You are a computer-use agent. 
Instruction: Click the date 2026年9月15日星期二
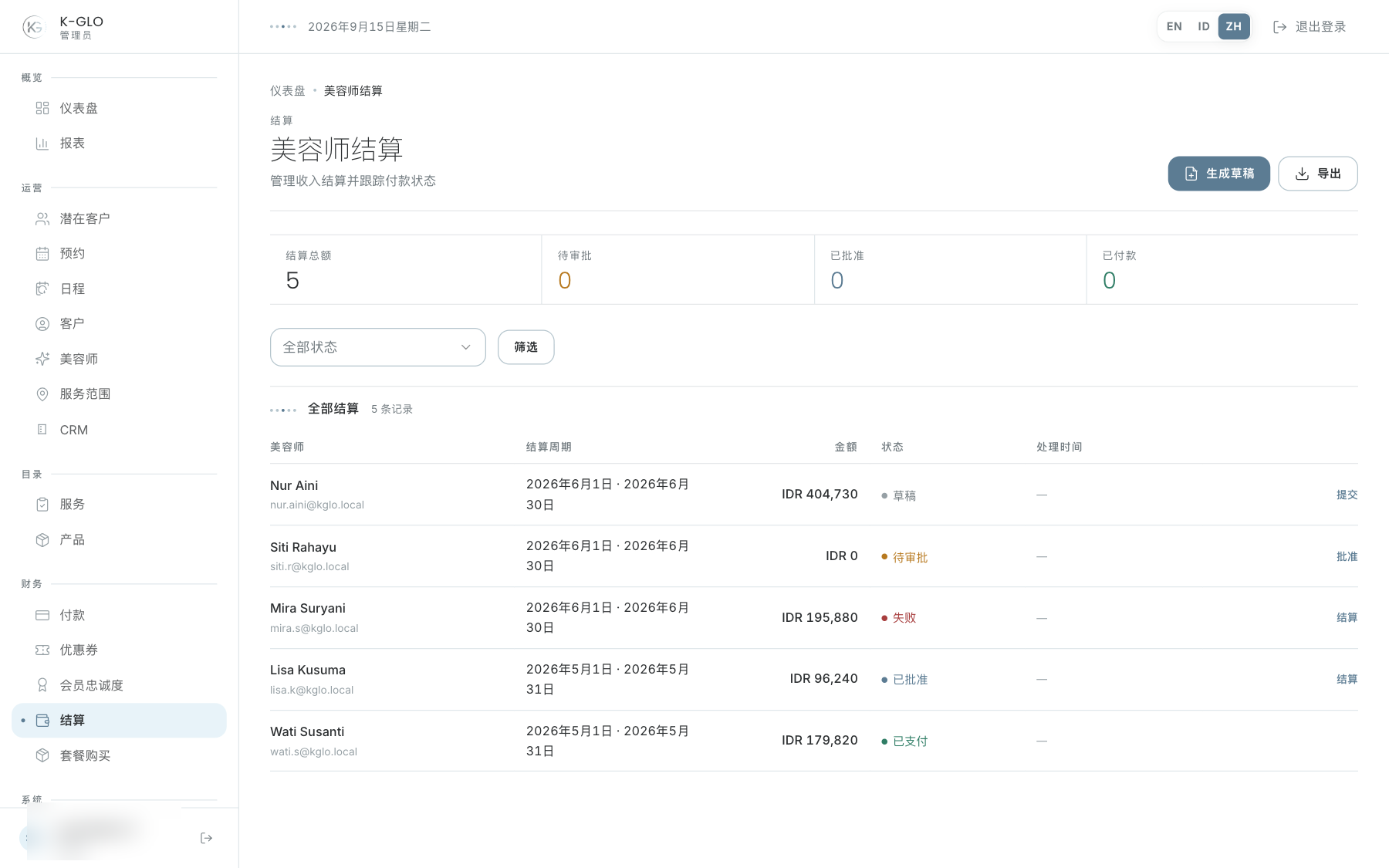click(369, 27)
